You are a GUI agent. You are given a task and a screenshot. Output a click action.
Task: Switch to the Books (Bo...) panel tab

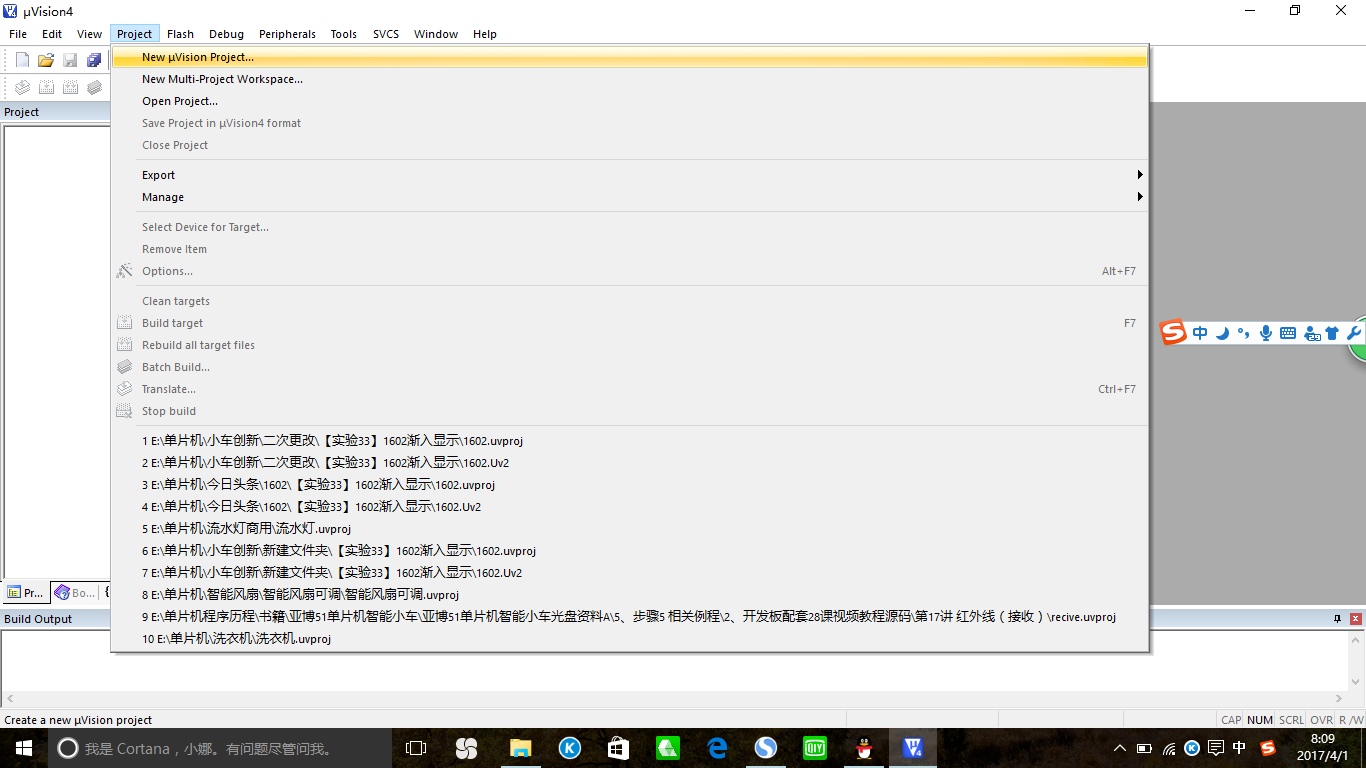75,593
